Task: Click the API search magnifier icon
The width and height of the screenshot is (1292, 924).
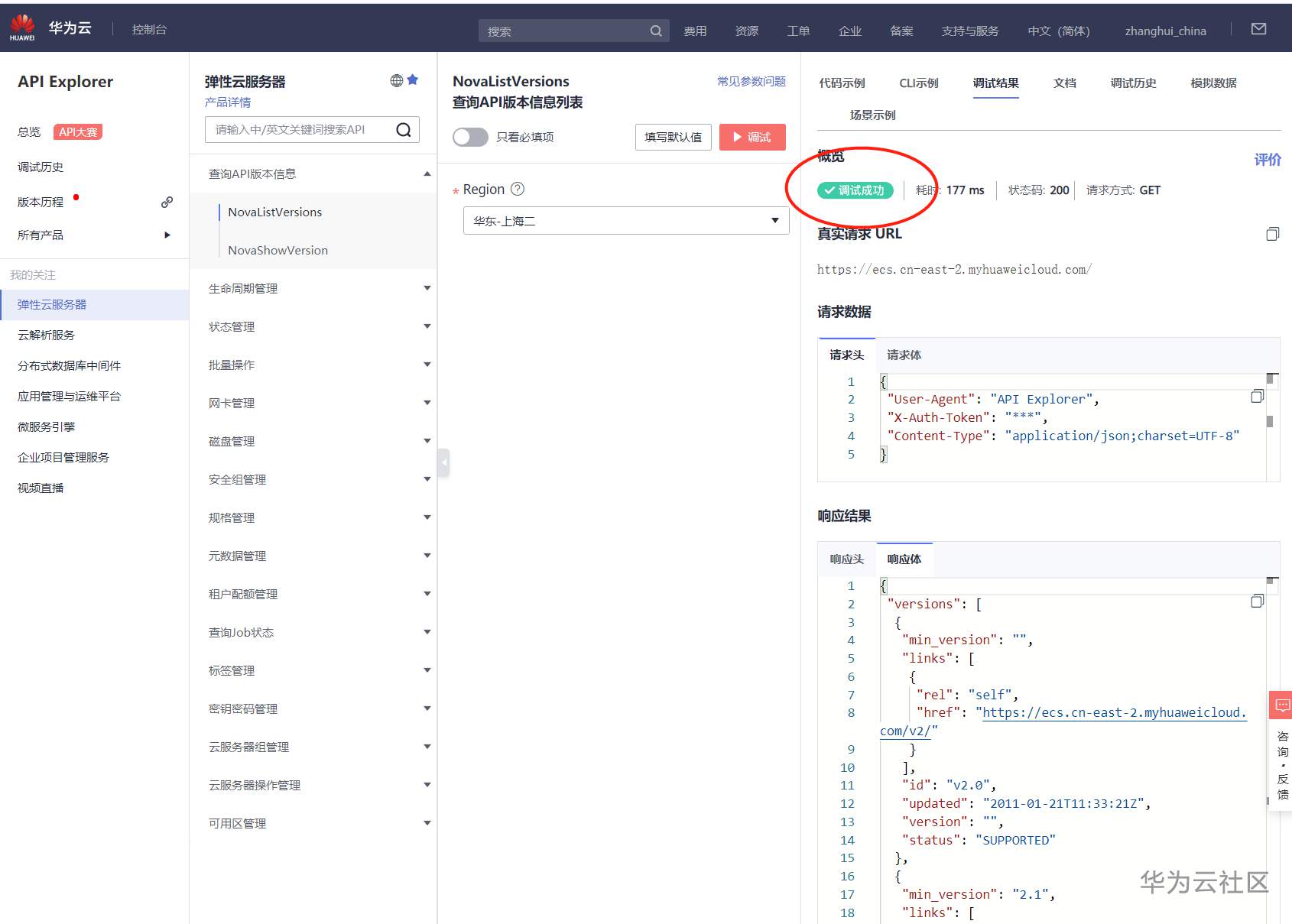Action: point(404,130)
